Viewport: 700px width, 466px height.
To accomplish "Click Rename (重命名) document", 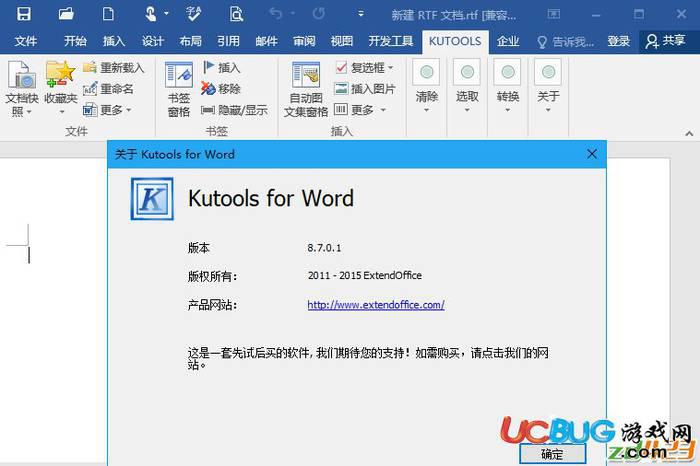I will point(108,89).
